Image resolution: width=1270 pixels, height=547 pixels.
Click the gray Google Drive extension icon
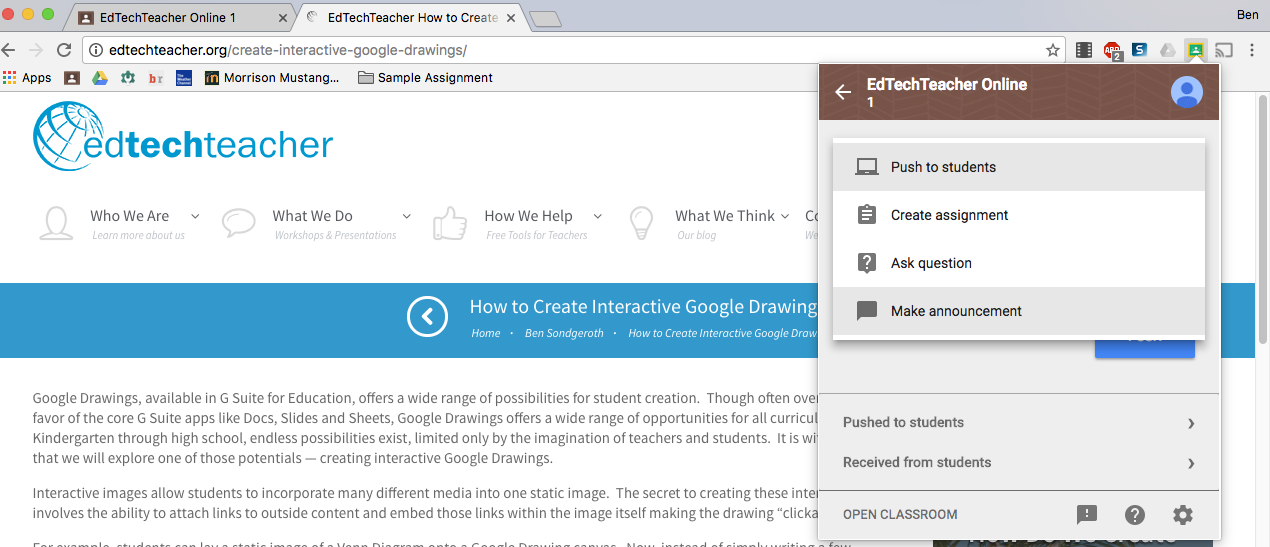click(1167, 50)
